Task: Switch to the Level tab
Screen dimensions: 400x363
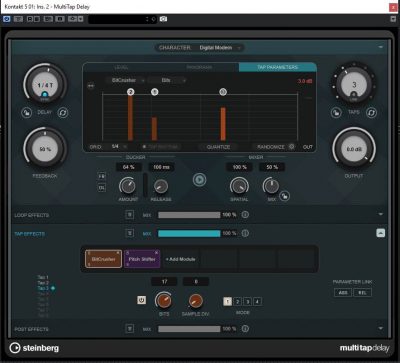Action: 121,67
